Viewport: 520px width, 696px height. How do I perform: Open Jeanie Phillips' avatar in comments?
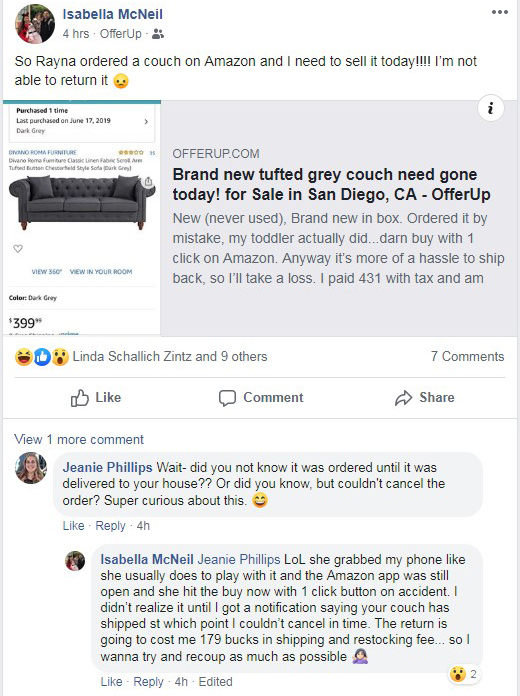(x=31, y=468)
